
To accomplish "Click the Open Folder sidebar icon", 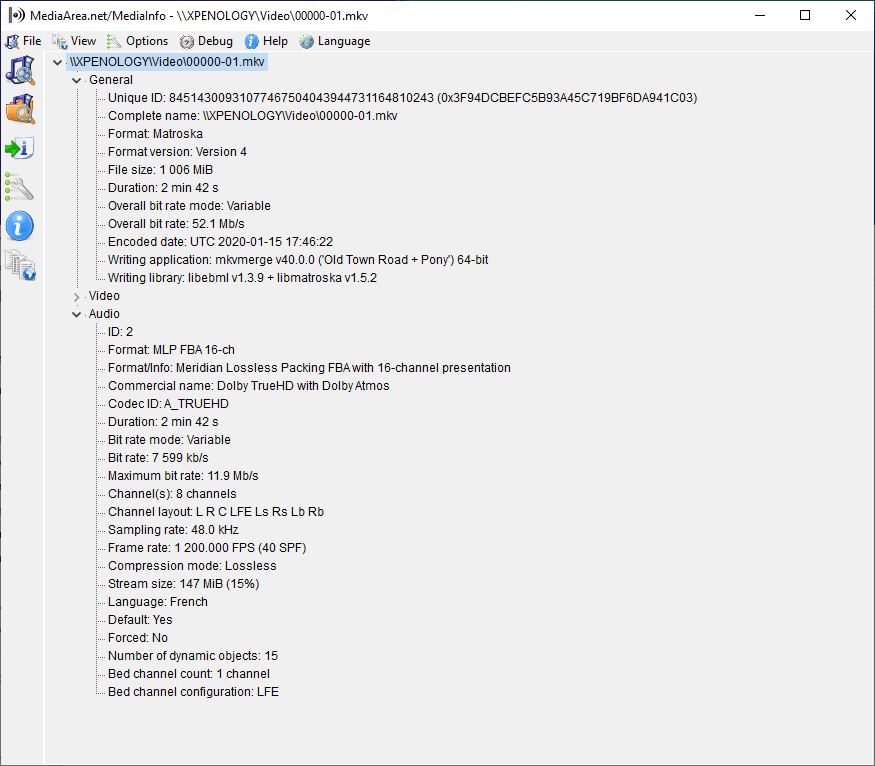I will [x=21, y=109].
